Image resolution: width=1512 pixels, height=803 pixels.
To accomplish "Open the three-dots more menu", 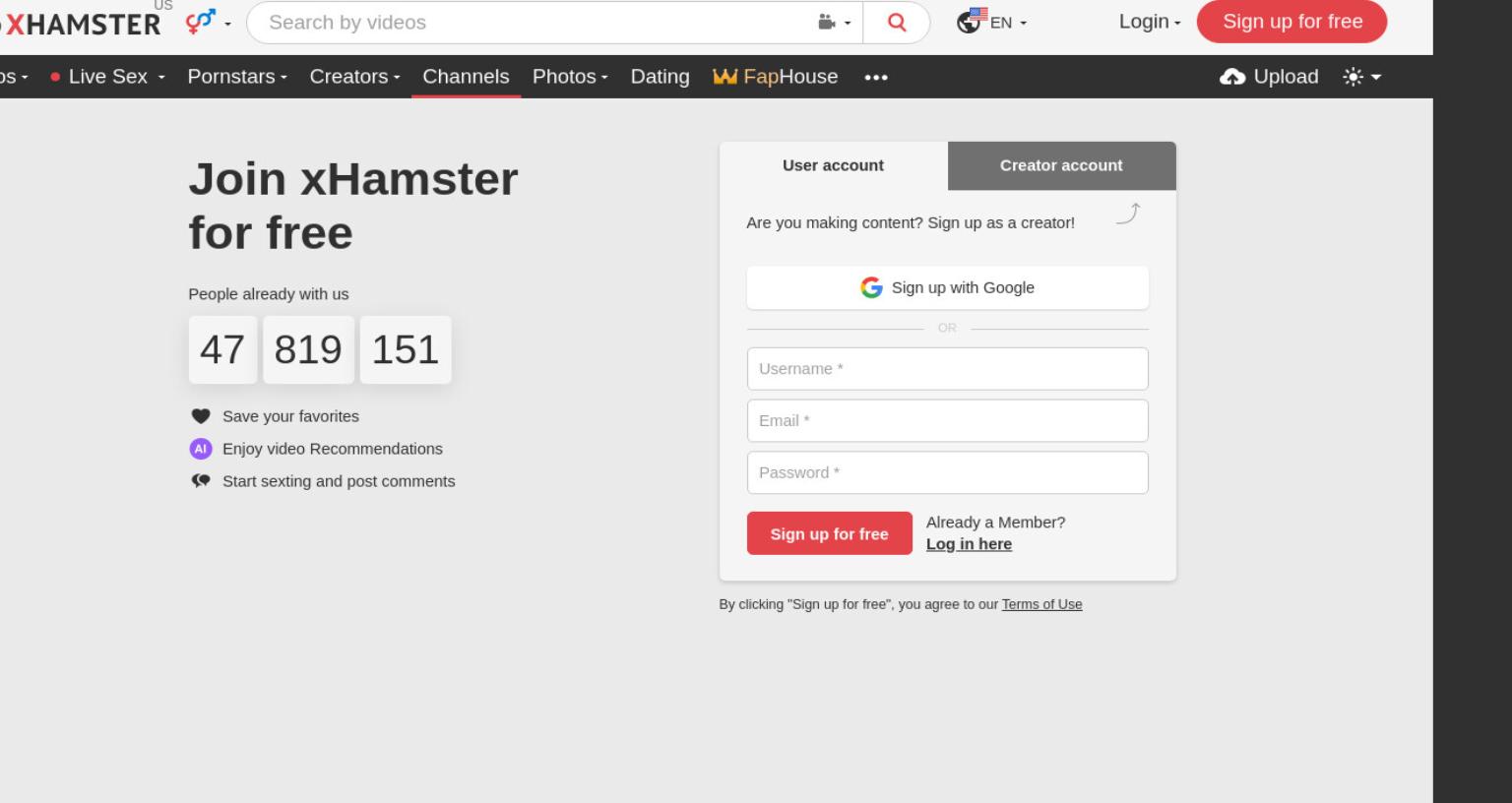I will pos(876,77).
